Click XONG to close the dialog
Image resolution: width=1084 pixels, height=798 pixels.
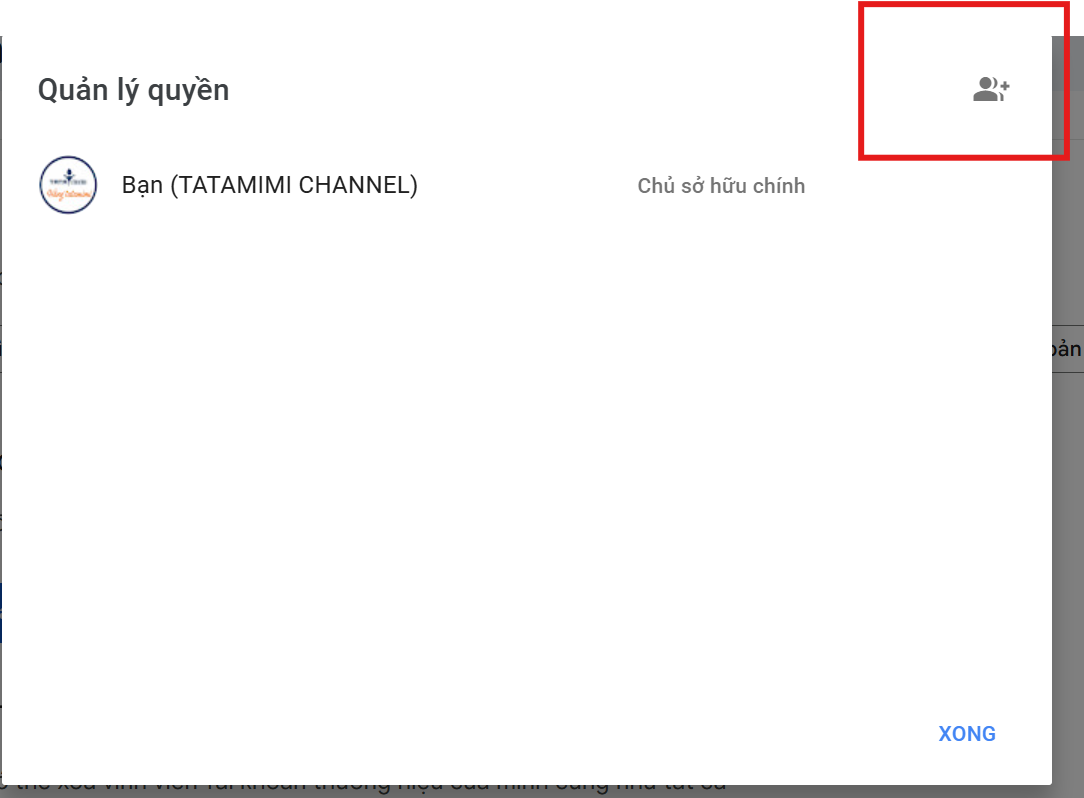click(x=966, y=733)
